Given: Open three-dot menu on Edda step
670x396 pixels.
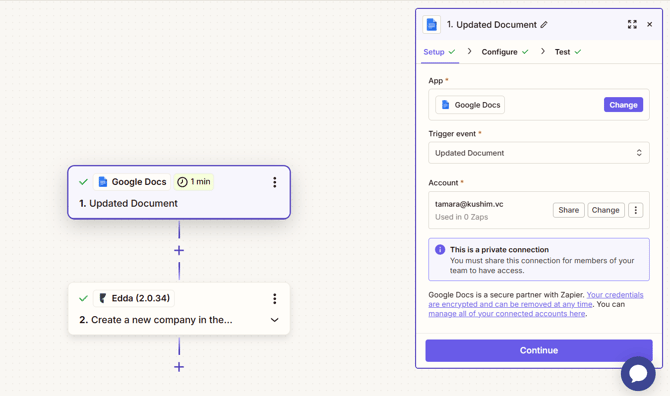Looking at the screenshot, I should click(x=275, y=299).
